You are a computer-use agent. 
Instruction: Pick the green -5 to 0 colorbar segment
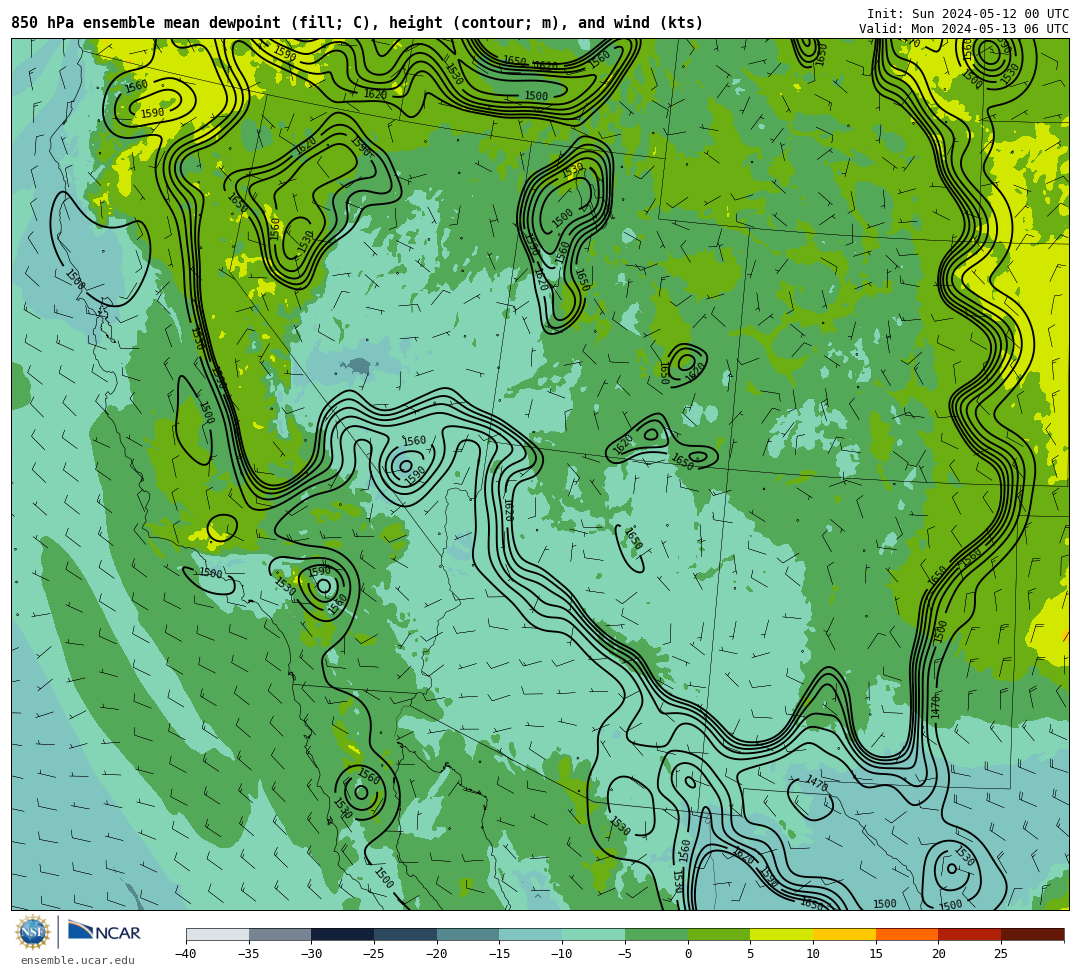[x=656, y=934]
